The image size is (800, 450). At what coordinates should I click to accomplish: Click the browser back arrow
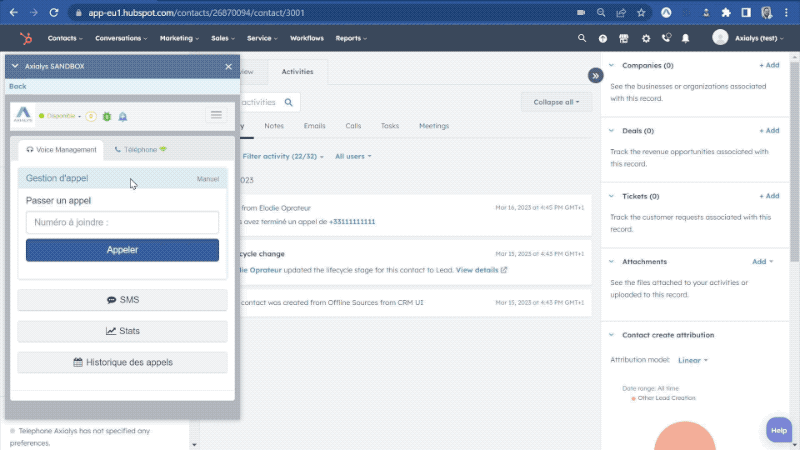(14, 13)
